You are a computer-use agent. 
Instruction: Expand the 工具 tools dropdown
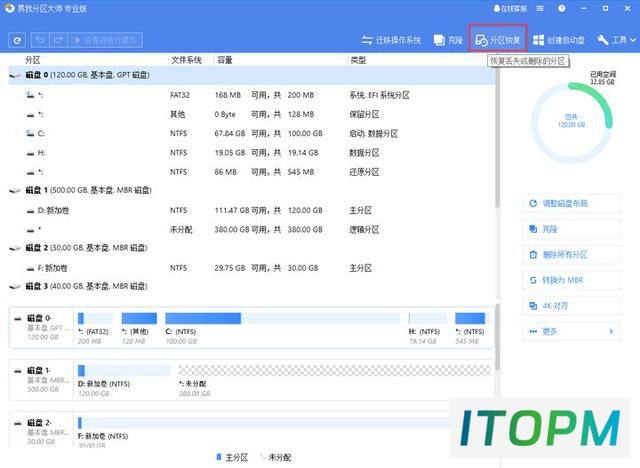click(616, 40)
